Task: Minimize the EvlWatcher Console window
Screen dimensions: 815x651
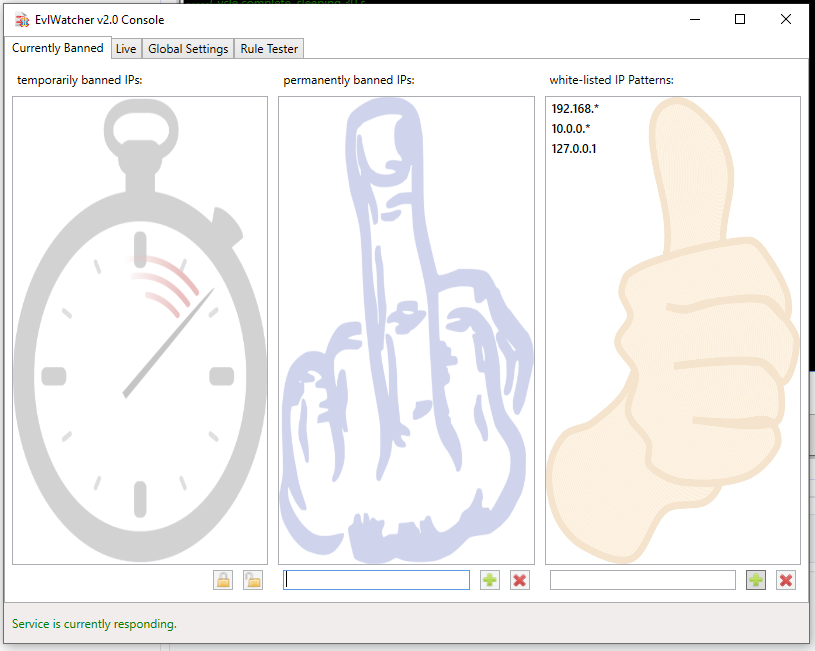Action: [695, 20]
